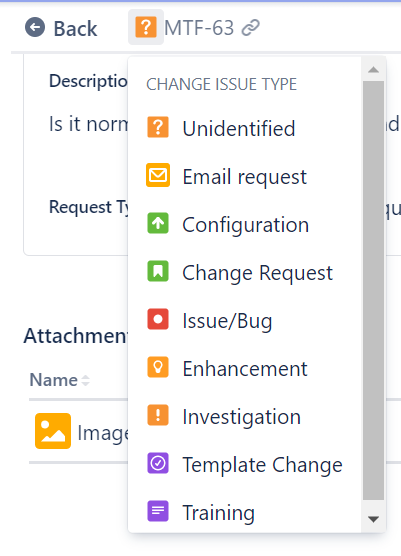Click the orange question mark issue type icon beside MTF-63
401x556 pixels.
pyautogui.click(x=146, y=27)
